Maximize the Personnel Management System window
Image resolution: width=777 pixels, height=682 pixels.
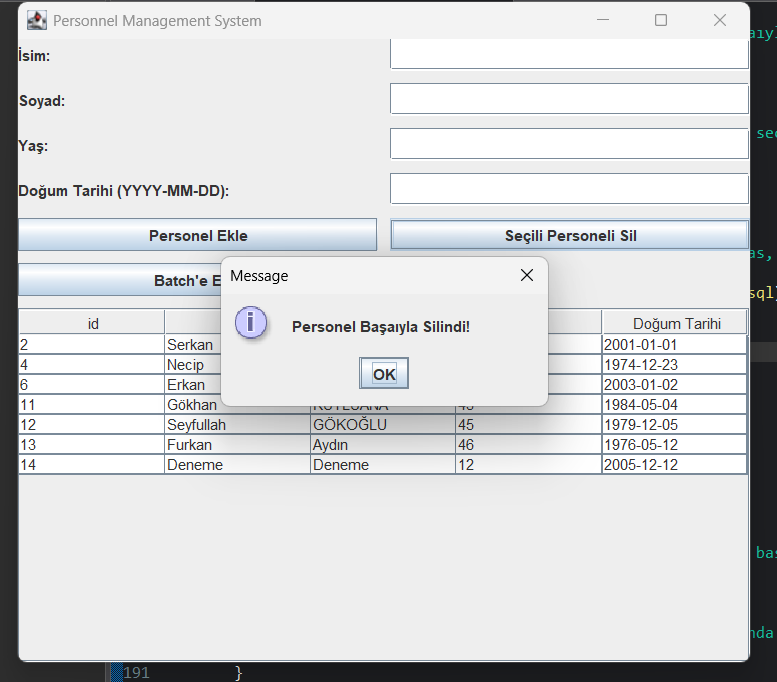tap(661, 20)
